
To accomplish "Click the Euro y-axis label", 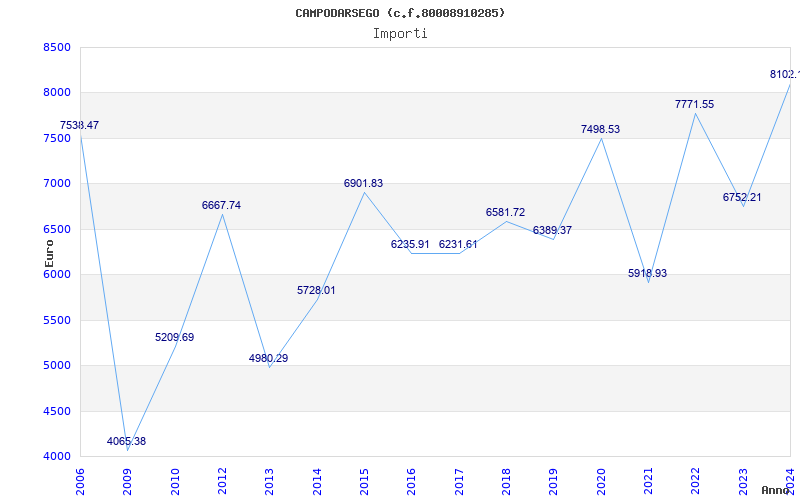I will (x=49, y=254).
